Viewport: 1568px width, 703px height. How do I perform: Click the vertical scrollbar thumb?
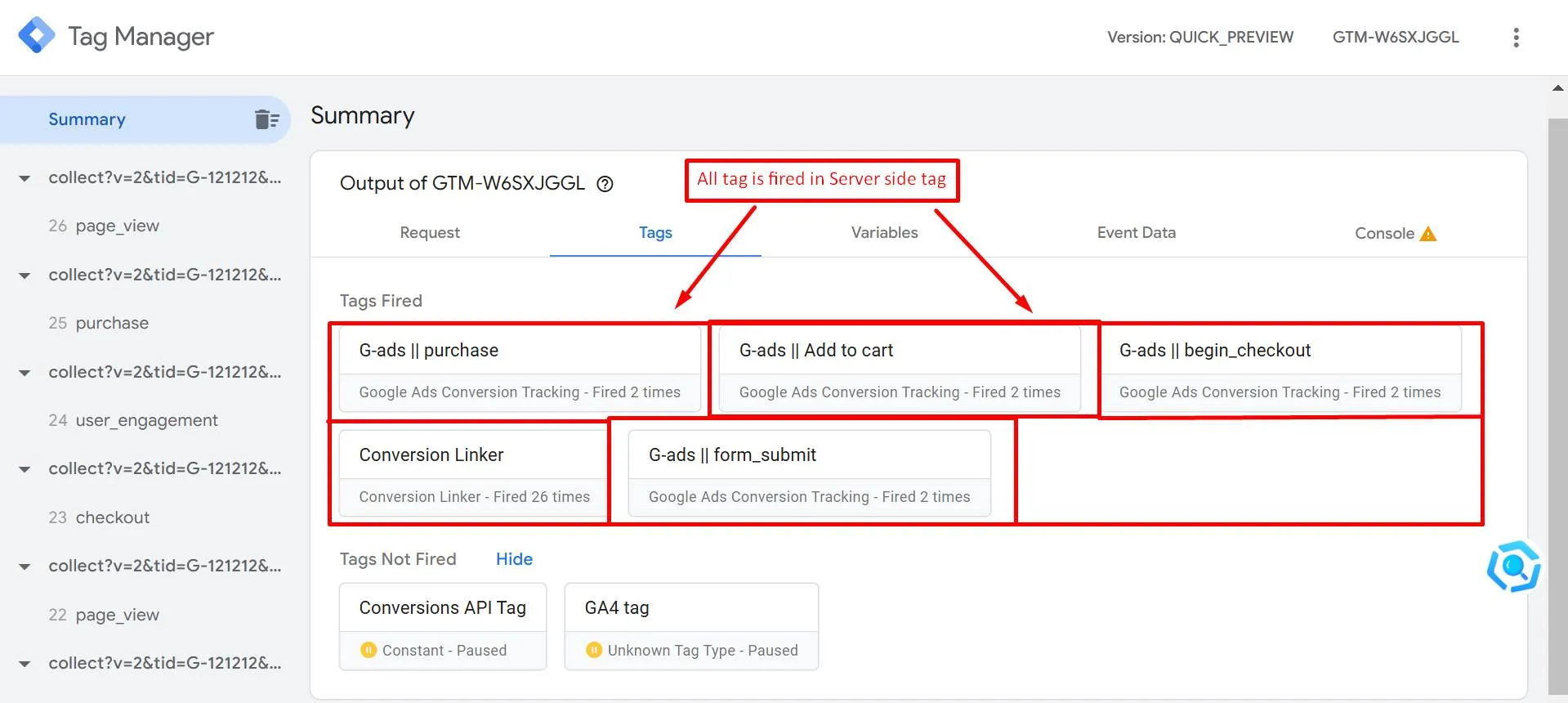tap(1558, 406)
